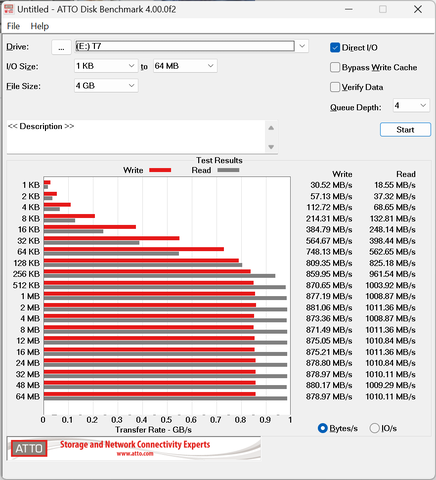The width and height of the screenshot is (436, 480).
Task: Open the minimum I/O Size 1 KB dropdown
Action: [x=106, y=66]
